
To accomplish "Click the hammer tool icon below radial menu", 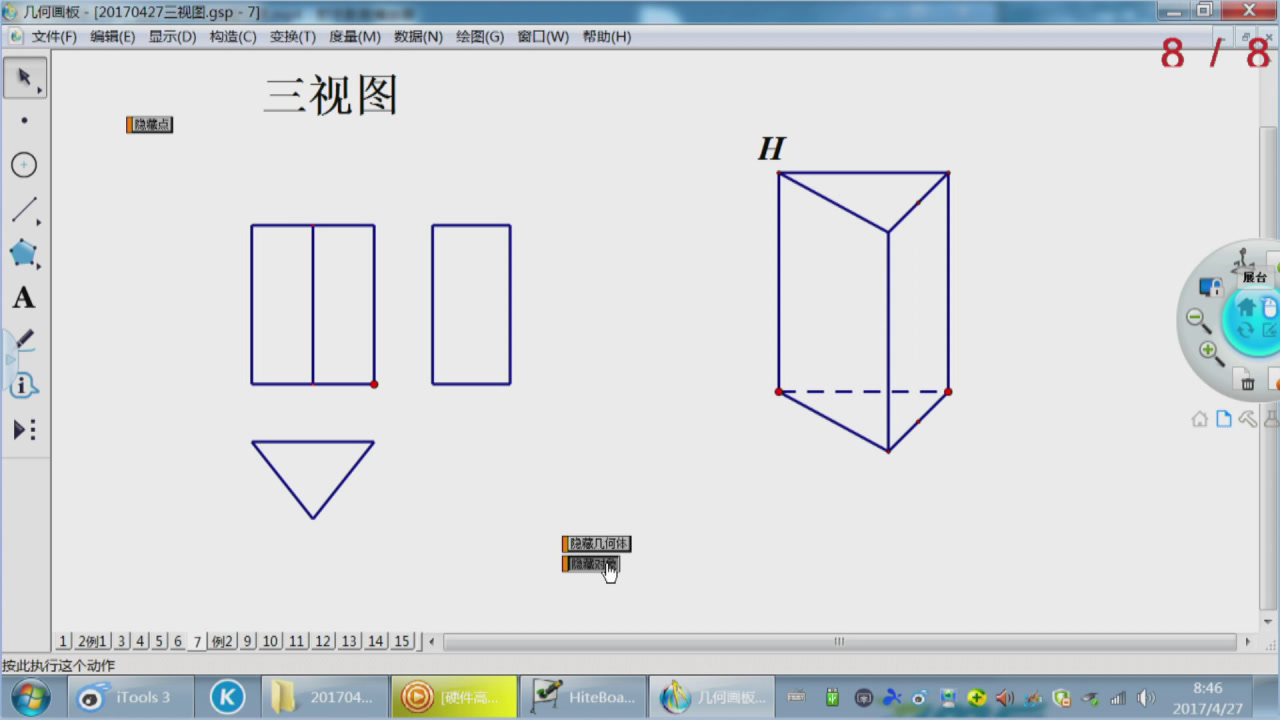I will (1247, 419).
